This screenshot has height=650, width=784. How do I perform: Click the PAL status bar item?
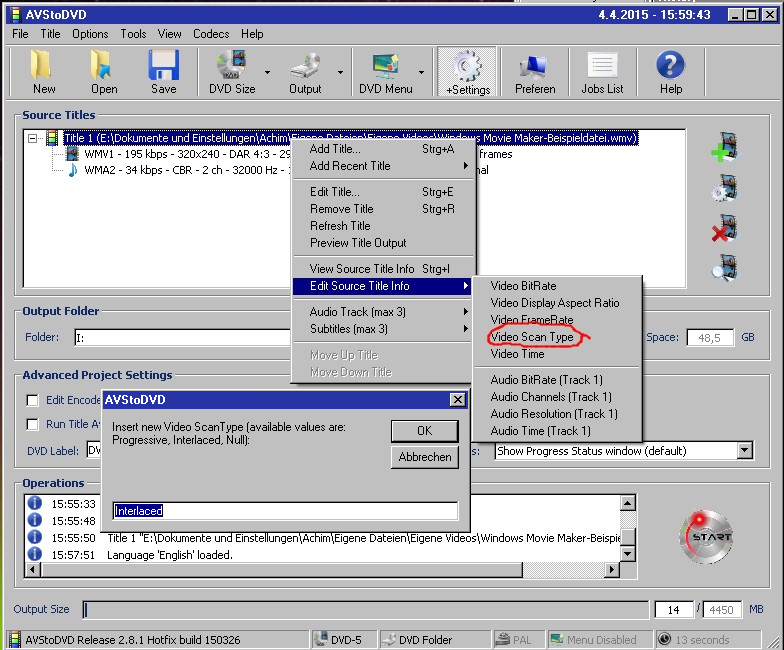(517, 640)
